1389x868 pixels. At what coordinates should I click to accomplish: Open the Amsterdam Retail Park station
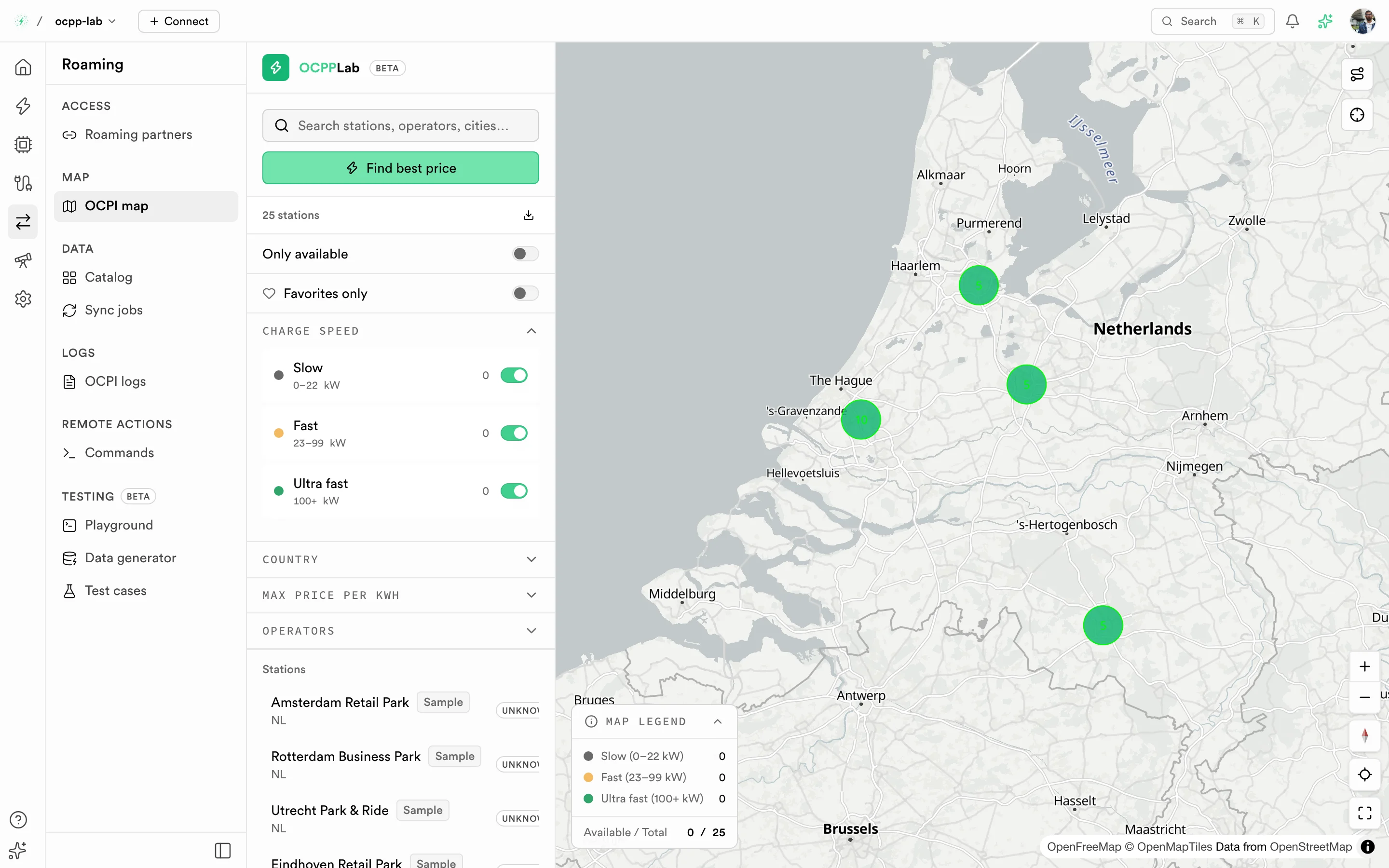tap(401, 711)
